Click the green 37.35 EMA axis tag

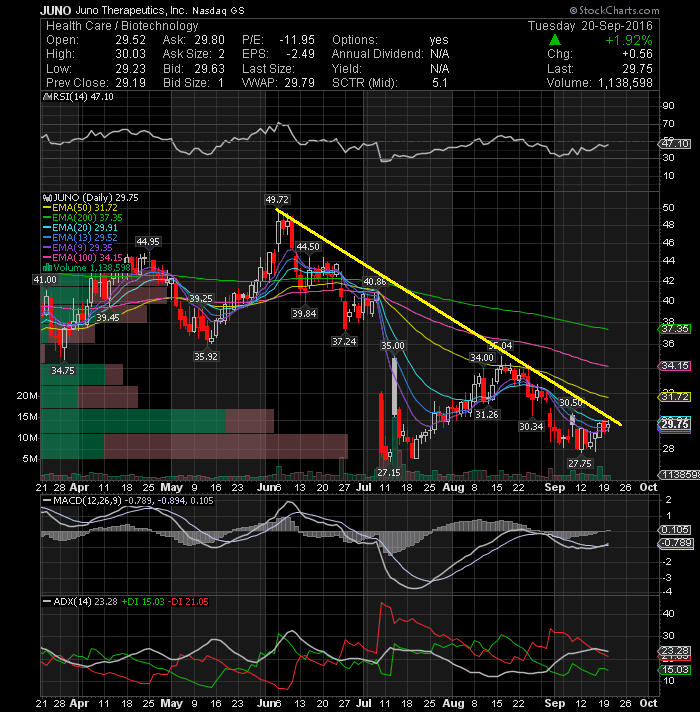[675, 329]
